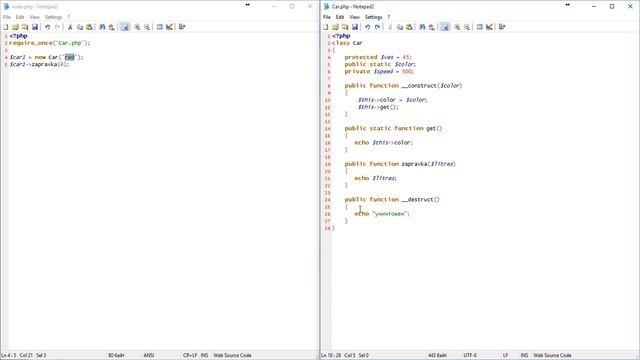Click Open file icon in Car.php window
The height and width of the screenshot is (360, 640).
336,27
